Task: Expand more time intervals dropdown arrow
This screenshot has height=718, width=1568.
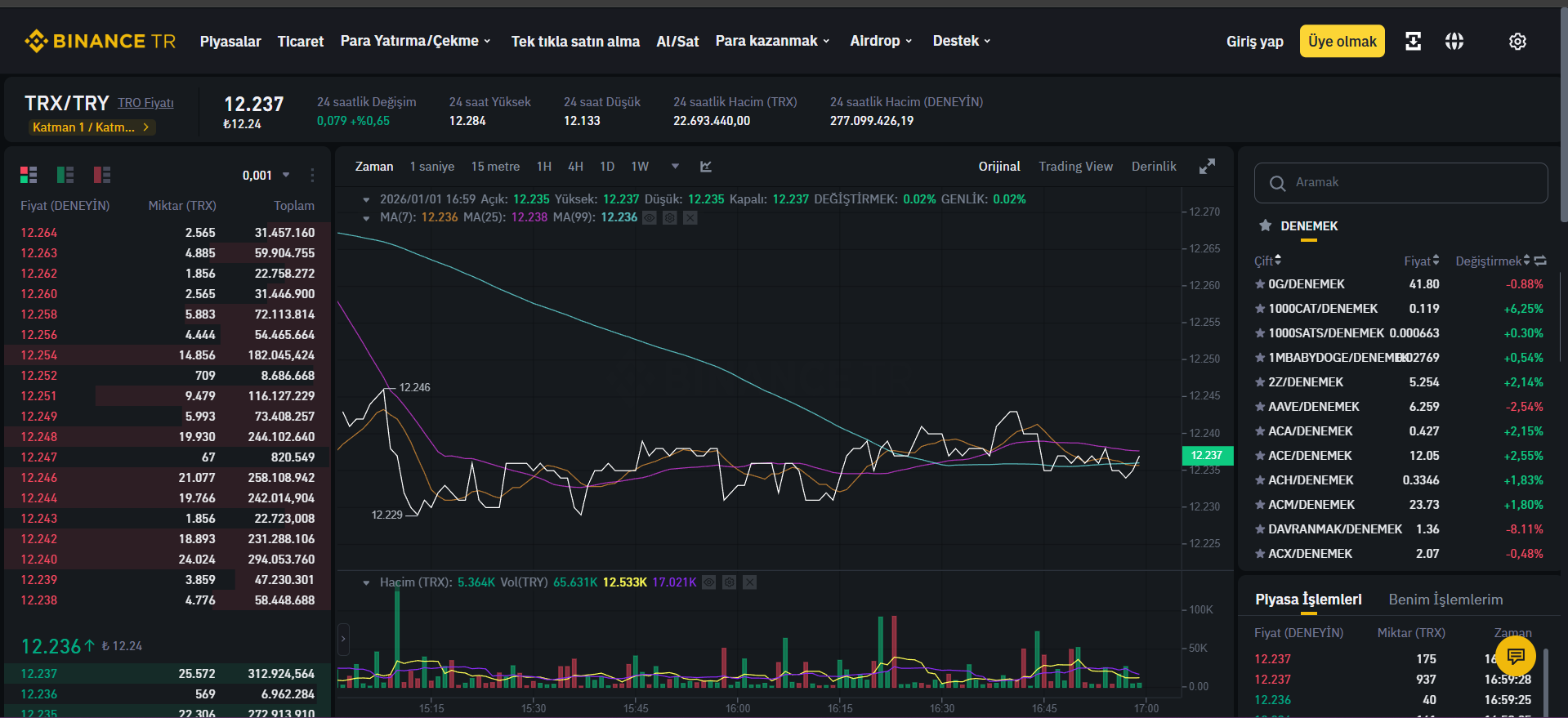Action: click(675, 167)
